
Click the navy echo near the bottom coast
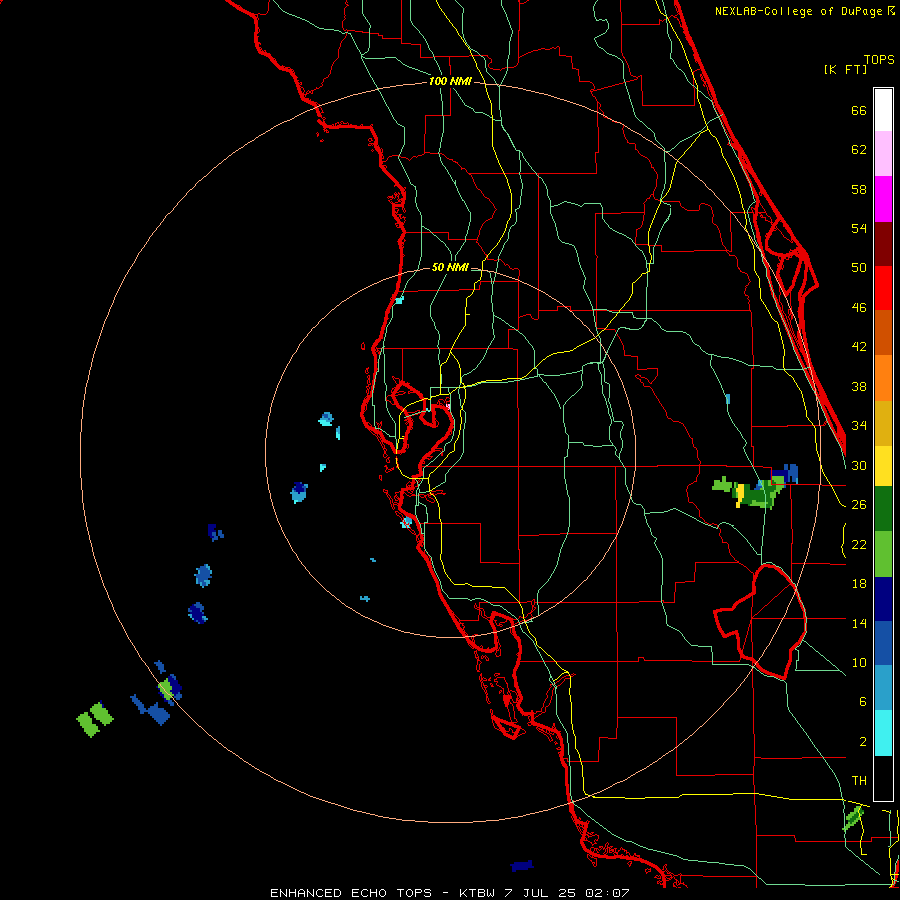tap(522, 866)
